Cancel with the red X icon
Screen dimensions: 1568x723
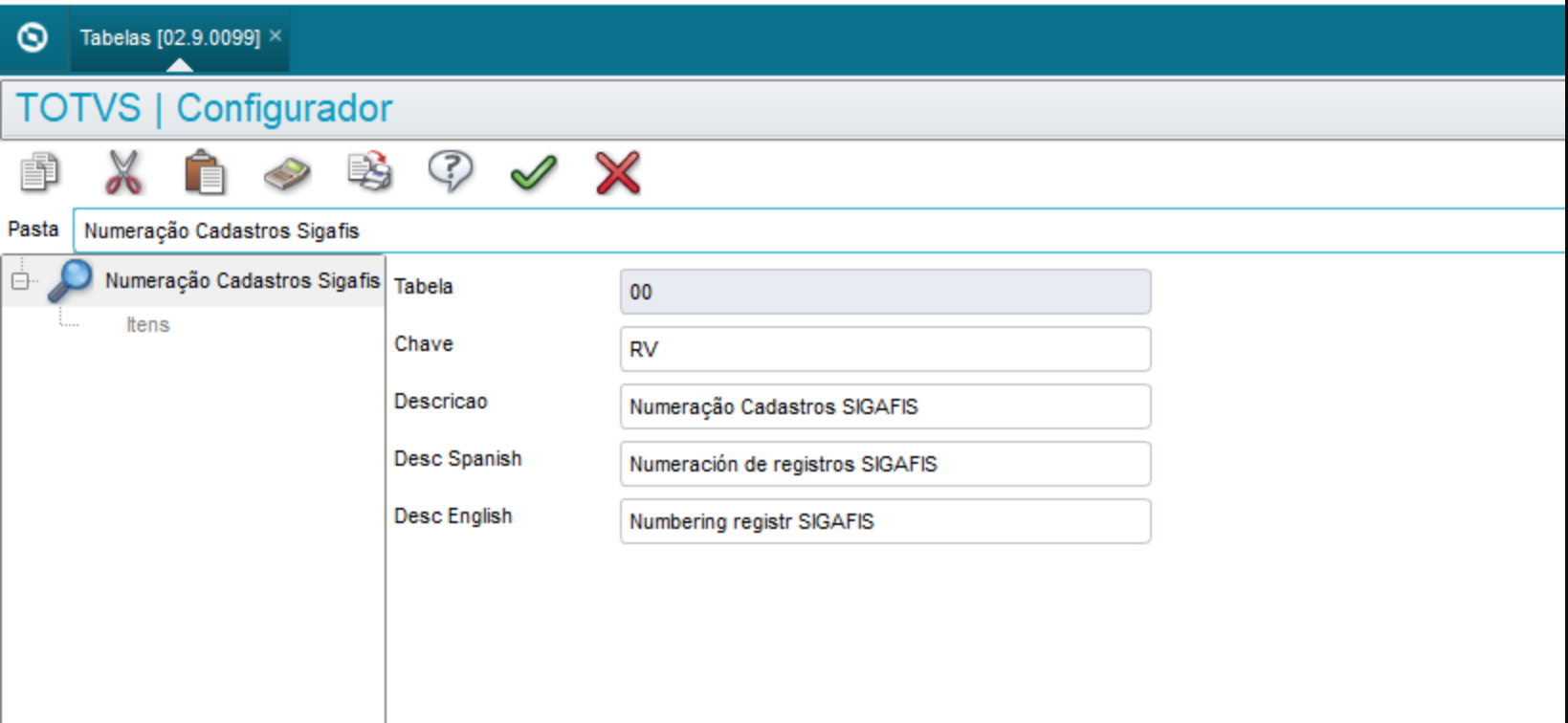[617, 173]
